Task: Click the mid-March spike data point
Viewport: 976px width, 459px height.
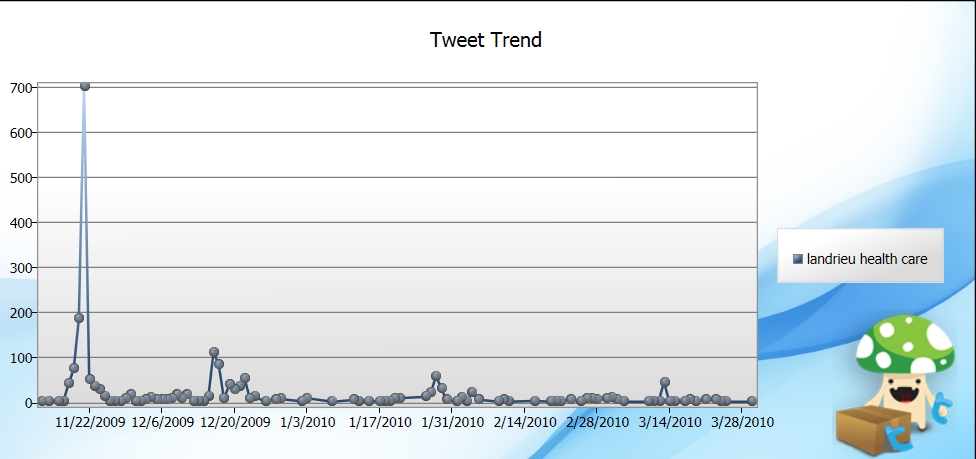Action: click(665, 382)
